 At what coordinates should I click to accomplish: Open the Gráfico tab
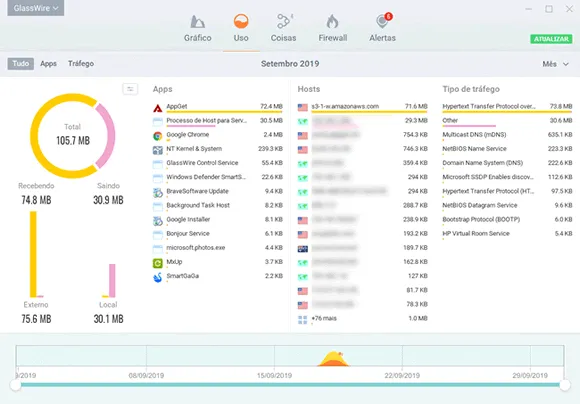click(198, 28)
